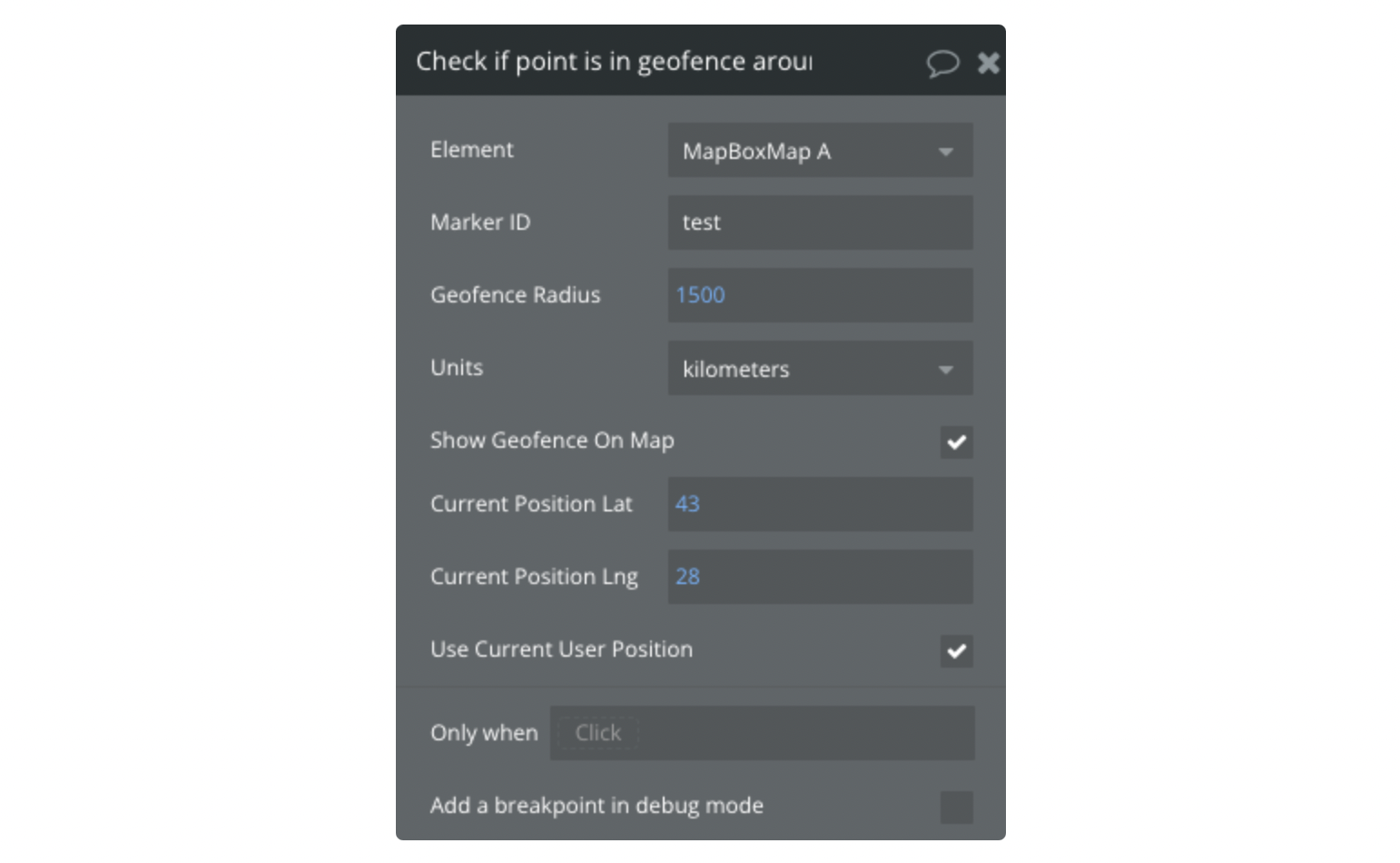Click the panel title text
Screen dimensions: 1400x863
tap(614, 62)
